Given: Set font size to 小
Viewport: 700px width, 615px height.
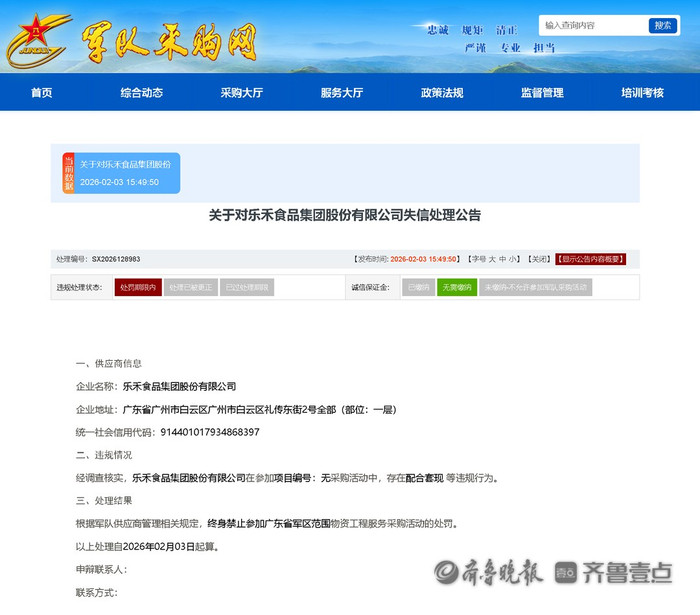Looking at the screenshot, I should (512, 259).
